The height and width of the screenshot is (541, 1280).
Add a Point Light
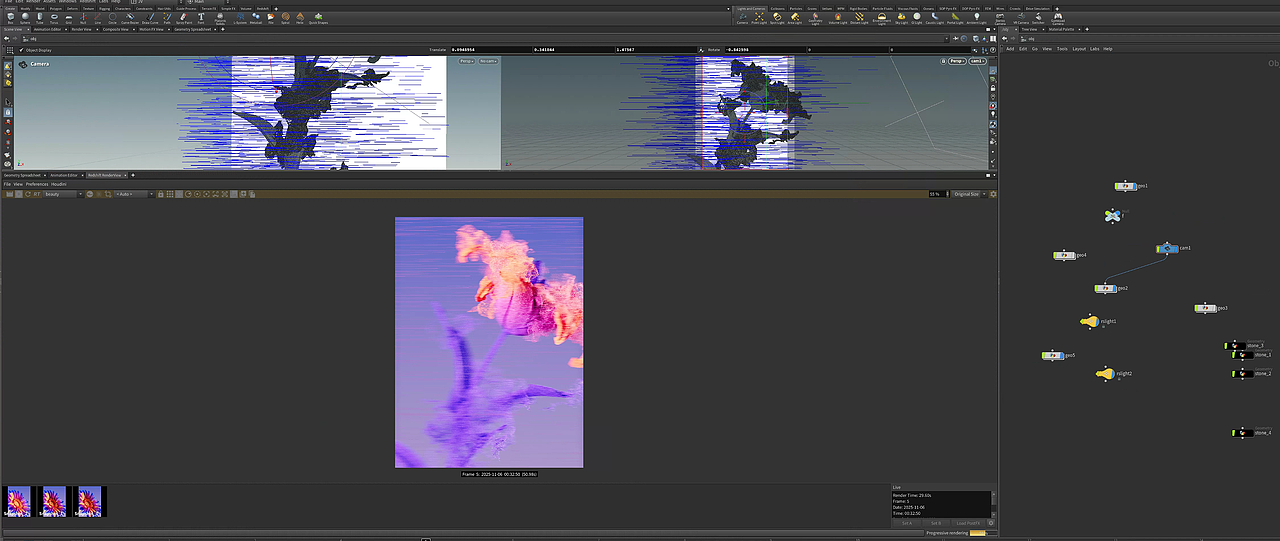tap(759, 18)
